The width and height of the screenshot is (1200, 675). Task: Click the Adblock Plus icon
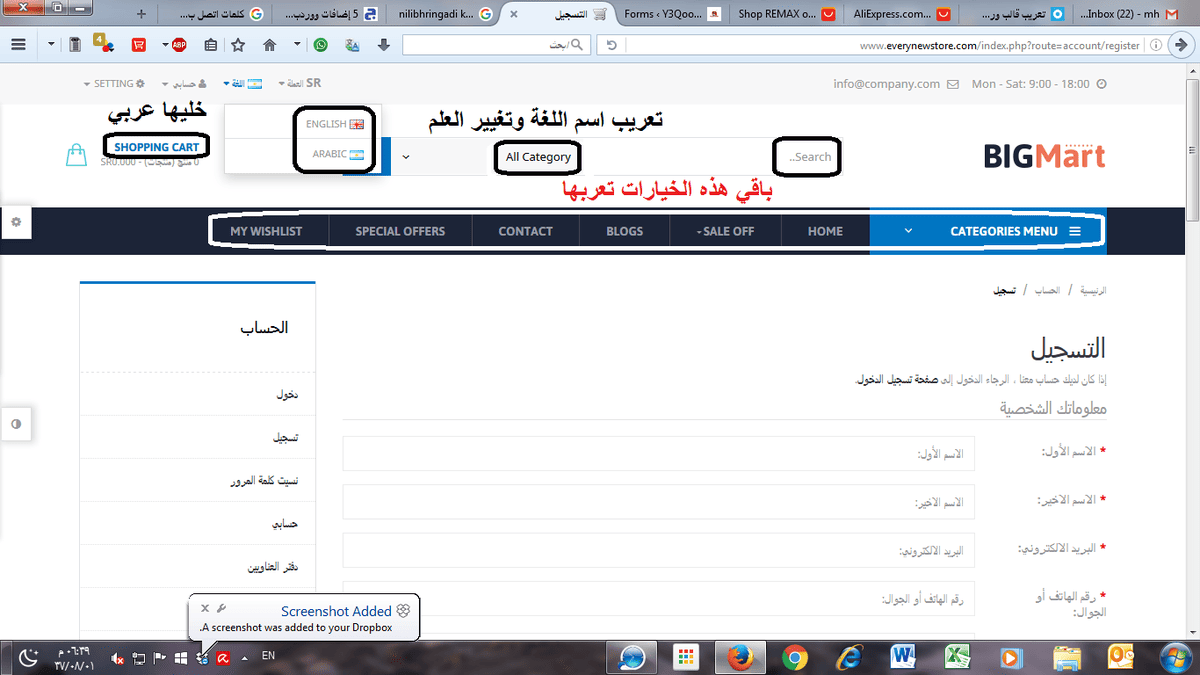[179, 45]
